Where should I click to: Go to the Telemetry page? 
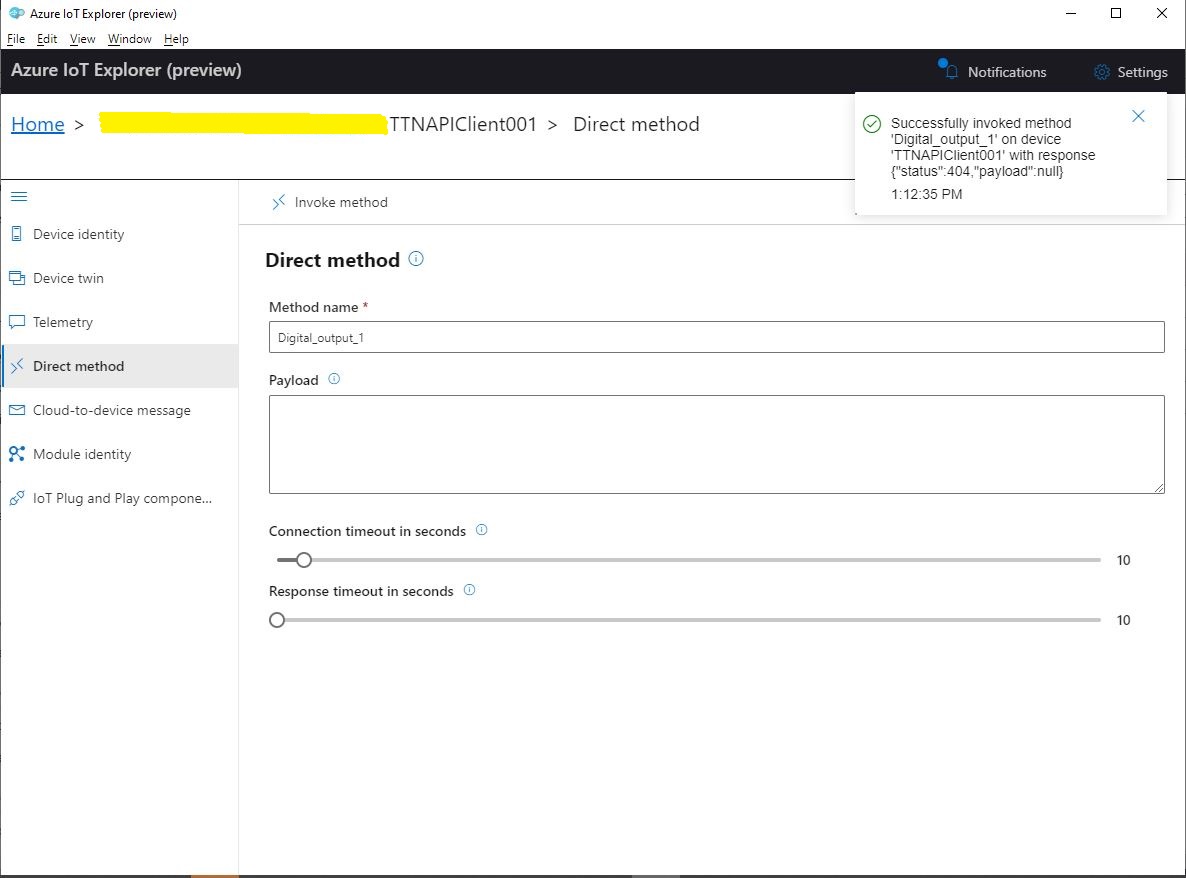click(62, 322)
